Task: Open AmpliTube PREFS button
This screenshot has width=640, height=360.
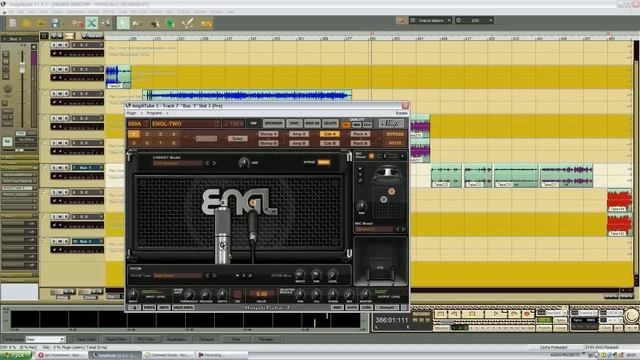Action: click(149, 307)
